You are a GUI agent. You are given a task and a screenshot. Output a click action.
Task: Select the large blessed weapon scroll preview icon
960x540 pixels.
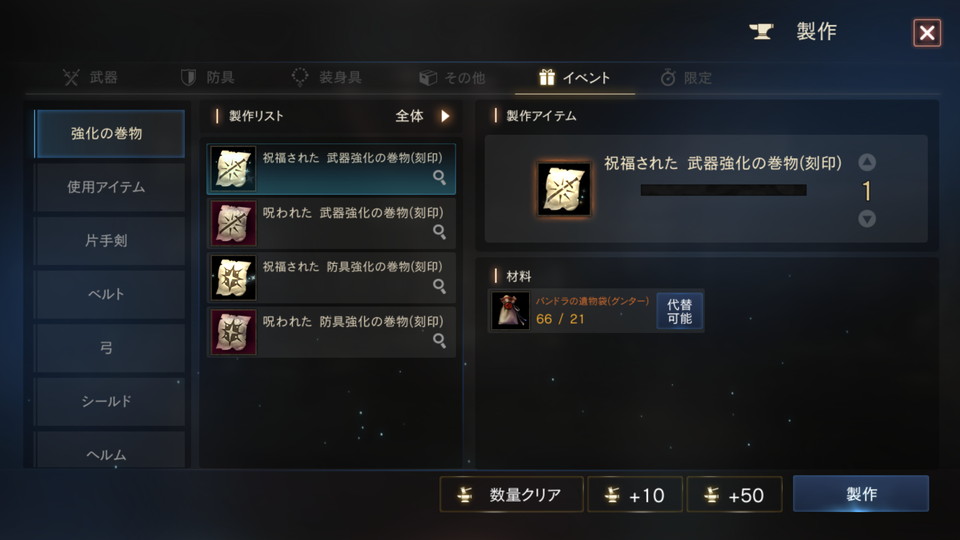coord(564,189)
